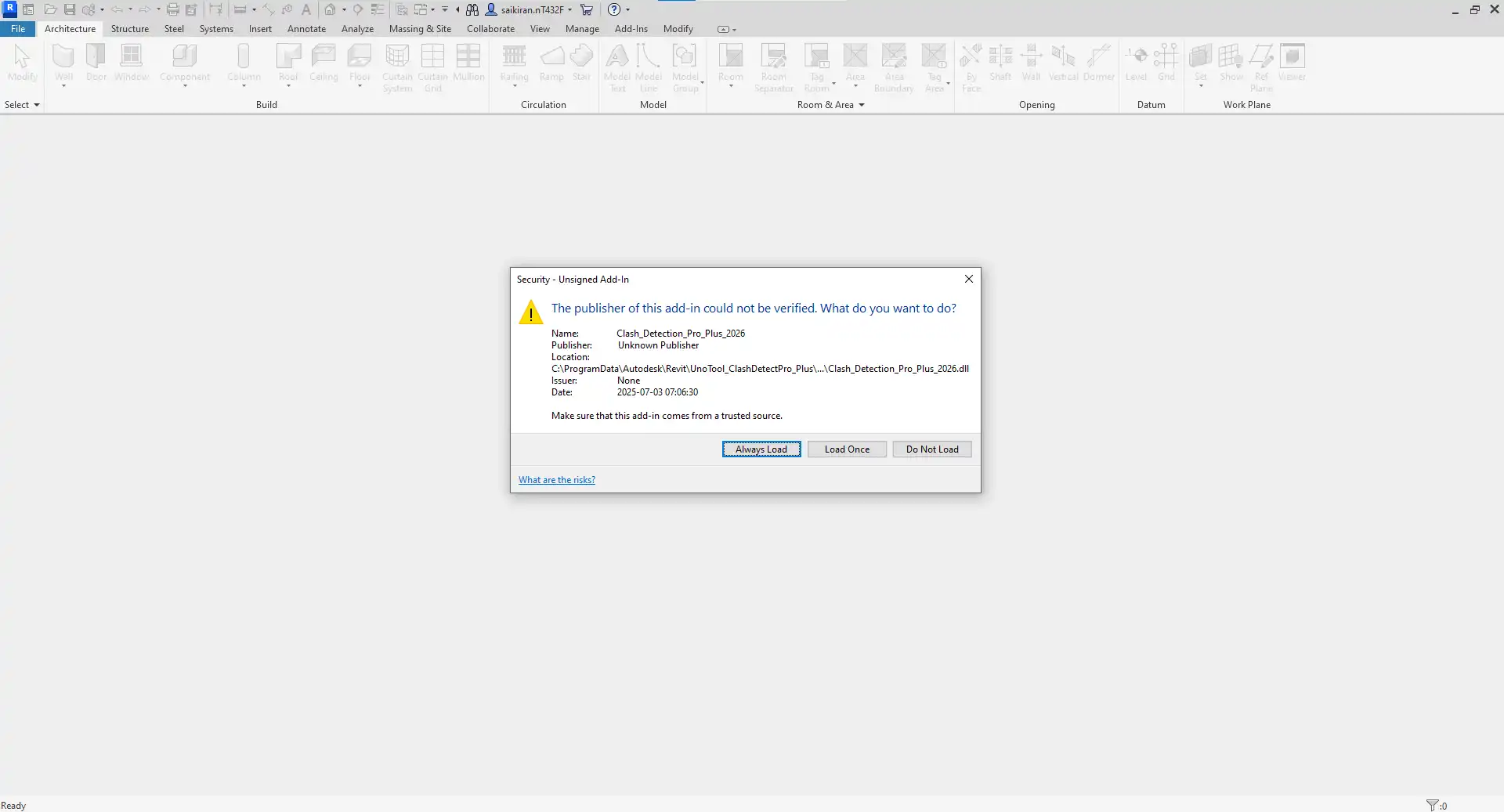Expand the Tag Room dropdown arrow
Image resolution: width=1504 pixels, height=812 pixels.
coord(833,83)
